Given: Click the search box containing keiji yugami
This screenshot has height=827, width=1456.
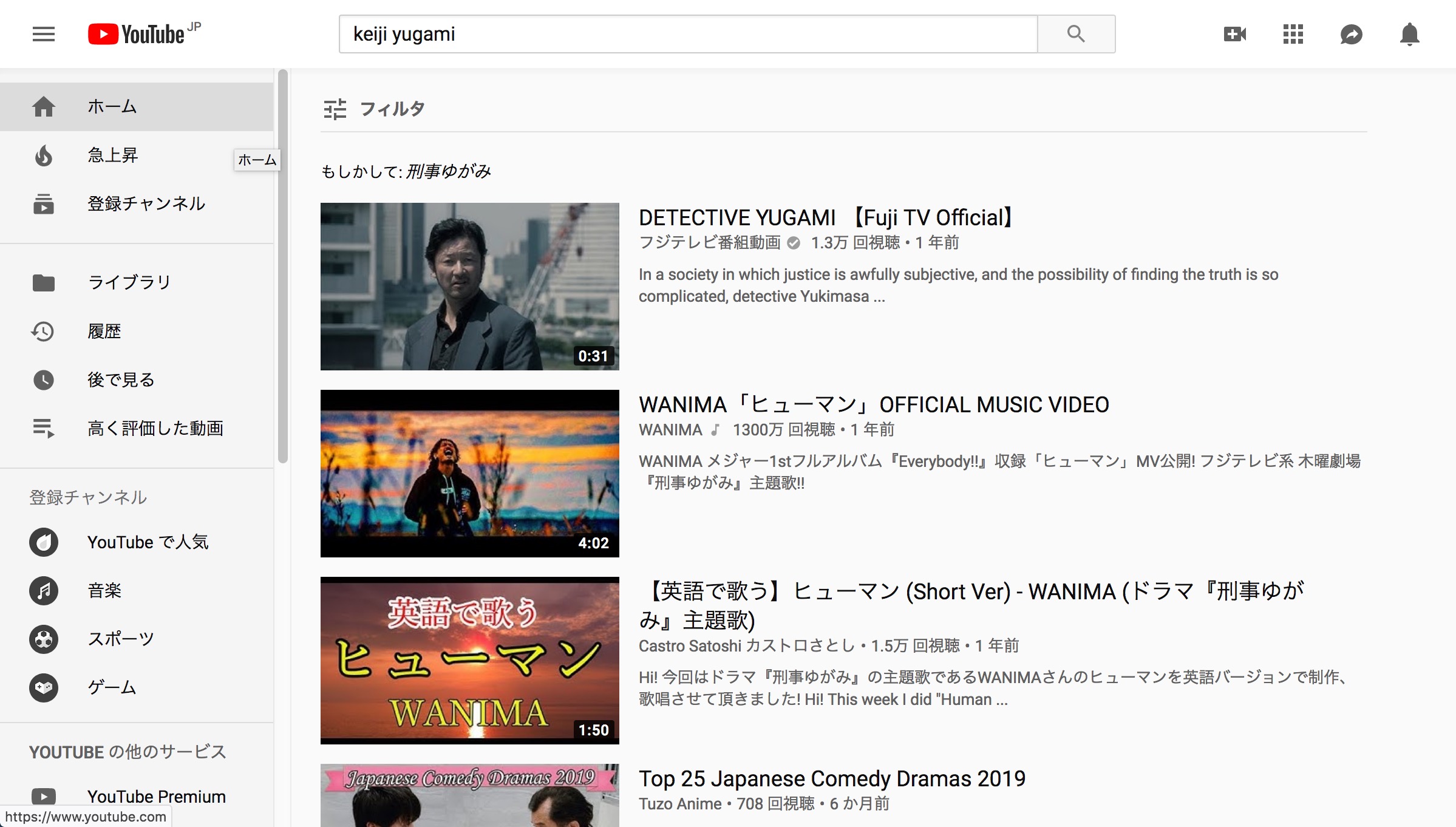Looking at the screenshot, I should (688, 34).
